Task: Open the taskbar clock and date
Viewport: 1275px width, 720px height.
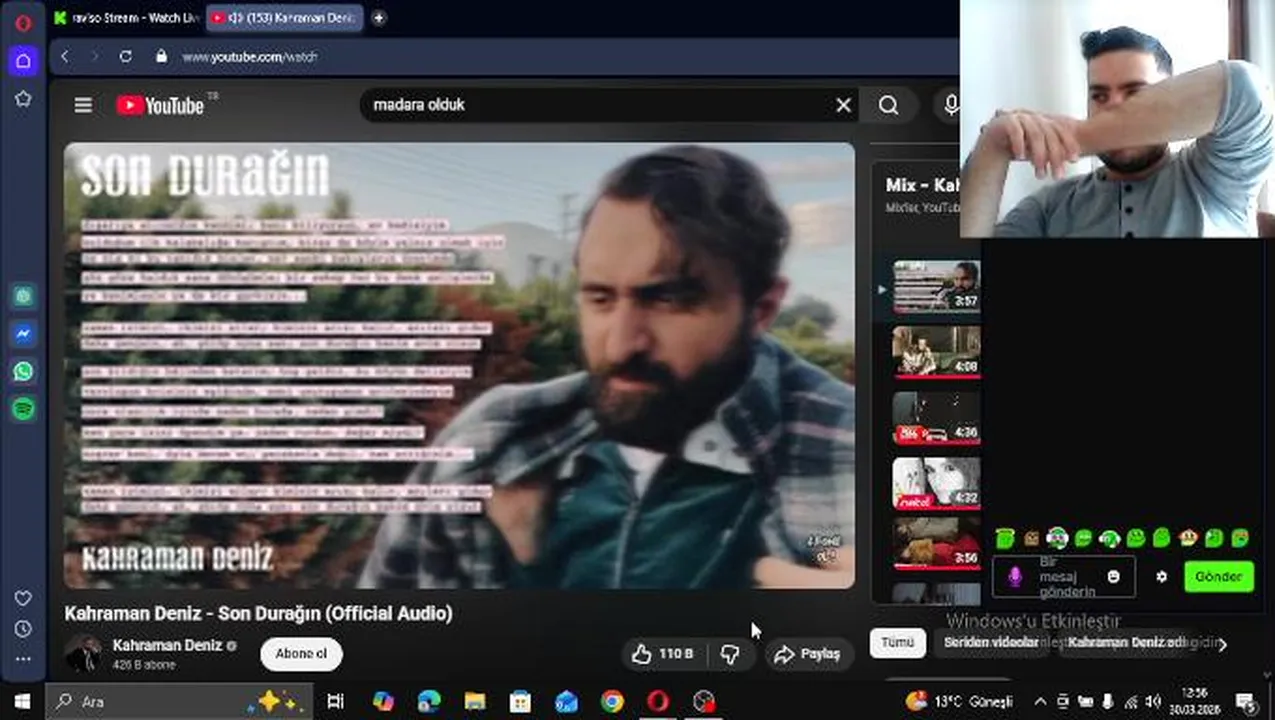Action: tap(1193, 701)
